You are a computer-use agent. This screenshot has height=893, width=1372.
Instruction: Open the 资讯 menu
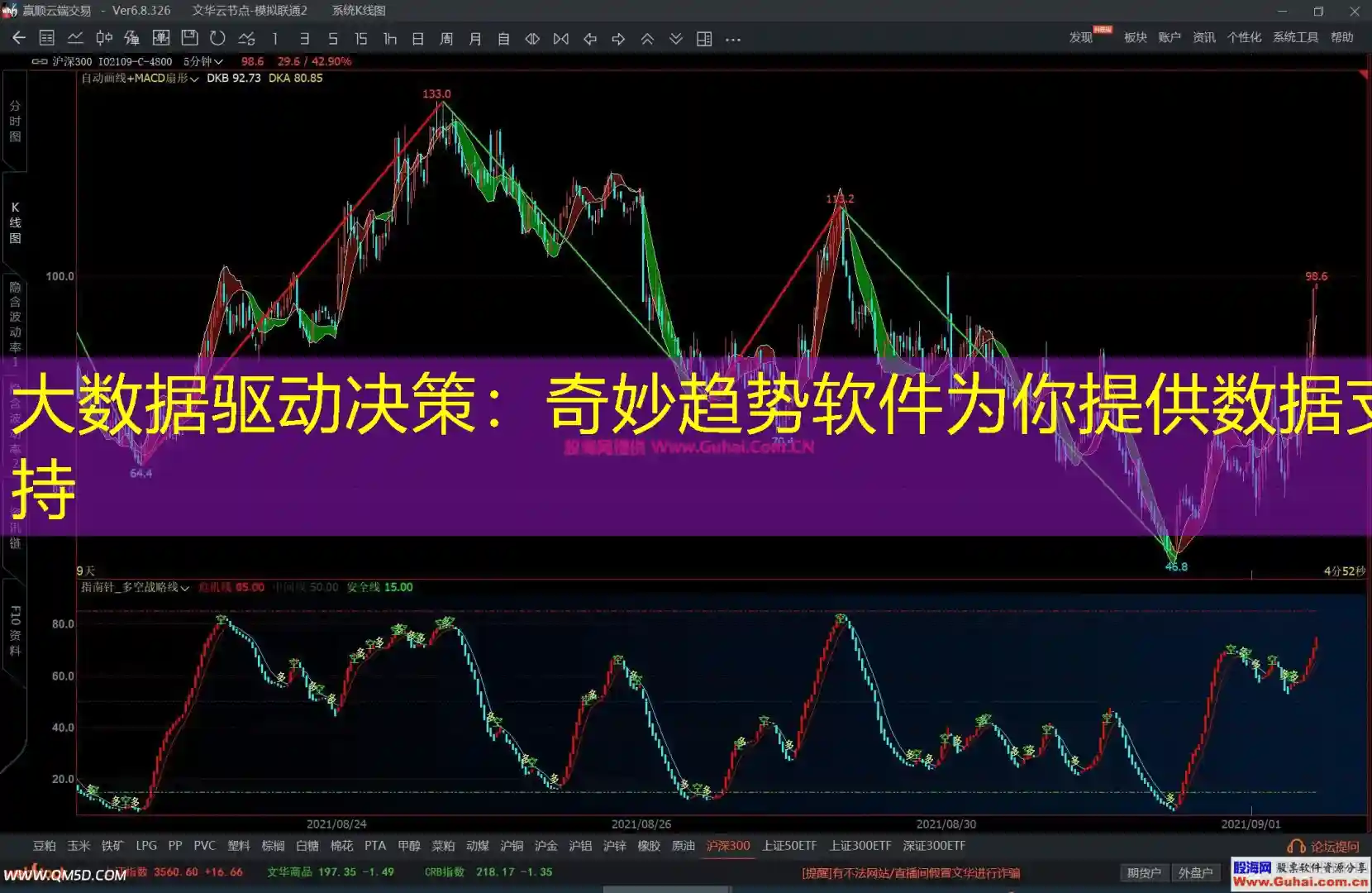click(1204, 37)
